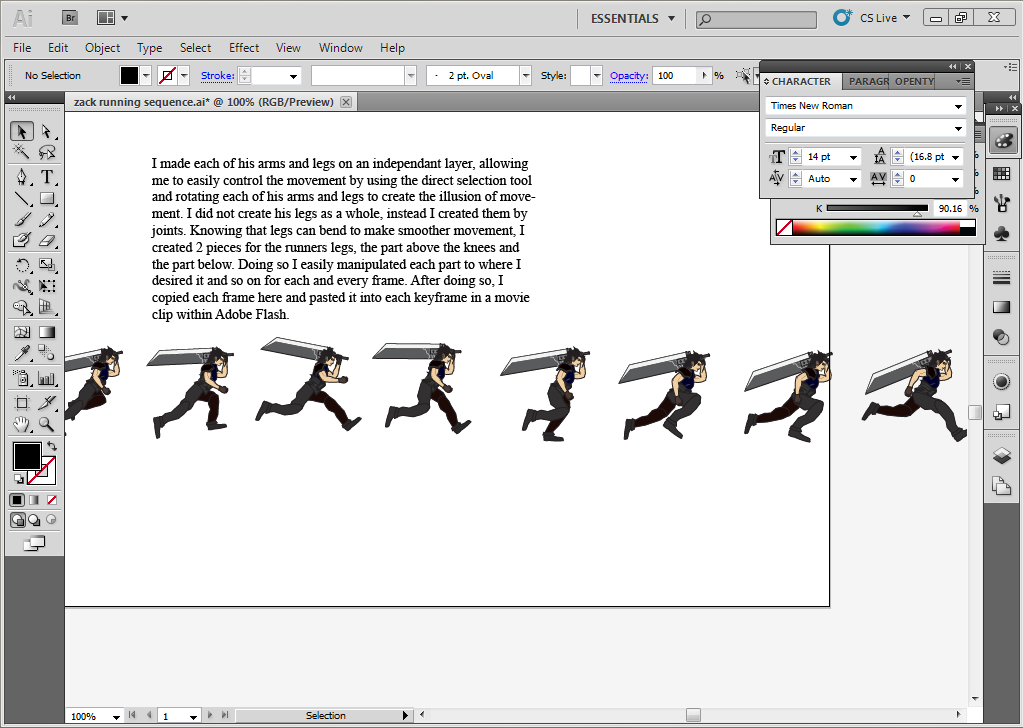Open the Effect menu
This screenshot has height=728, width=1023.
pyautogui.click(x=244, y=48)
